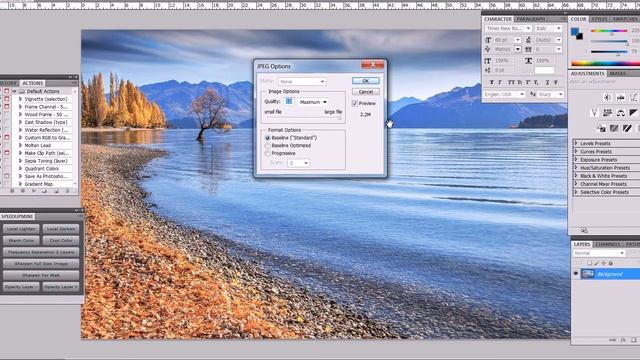640x360 pixels.
Task: Add a Hue/Saturation adjustment
Action: coord(607,113)
